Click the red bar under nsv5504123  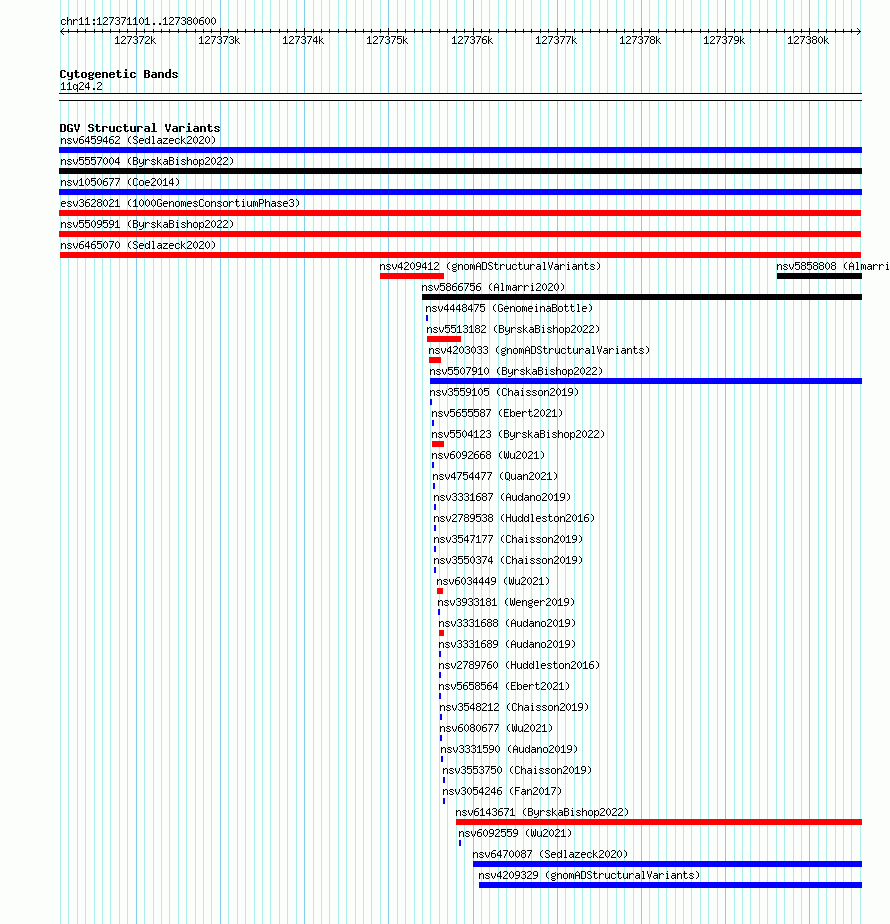tap(437, 444)
